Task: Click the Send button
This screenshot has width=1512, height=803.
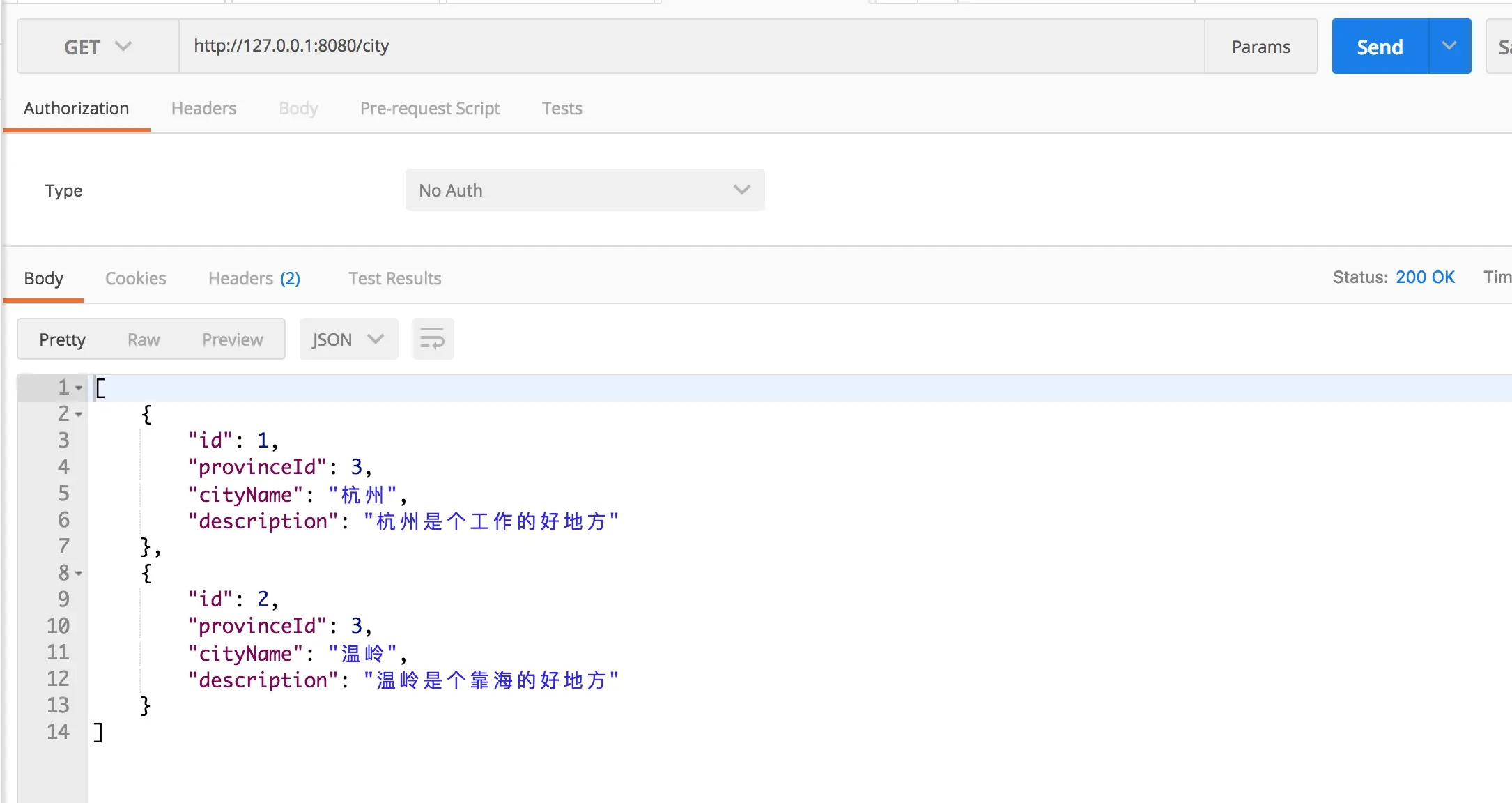Action: 1380,47
